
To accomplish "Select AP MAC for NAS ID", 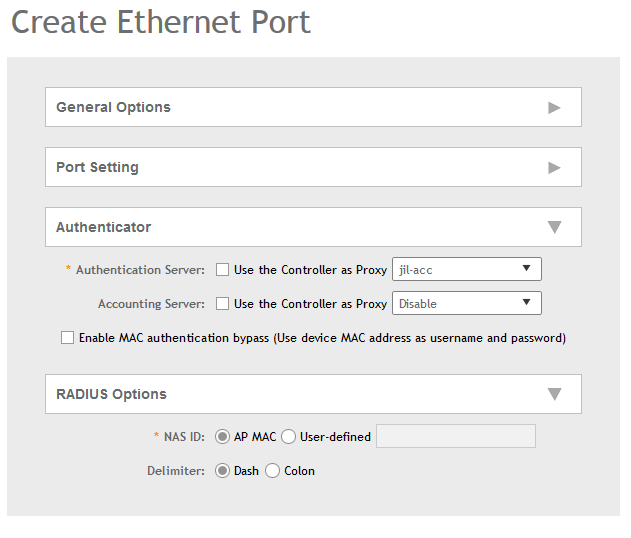I will point(222,437).
